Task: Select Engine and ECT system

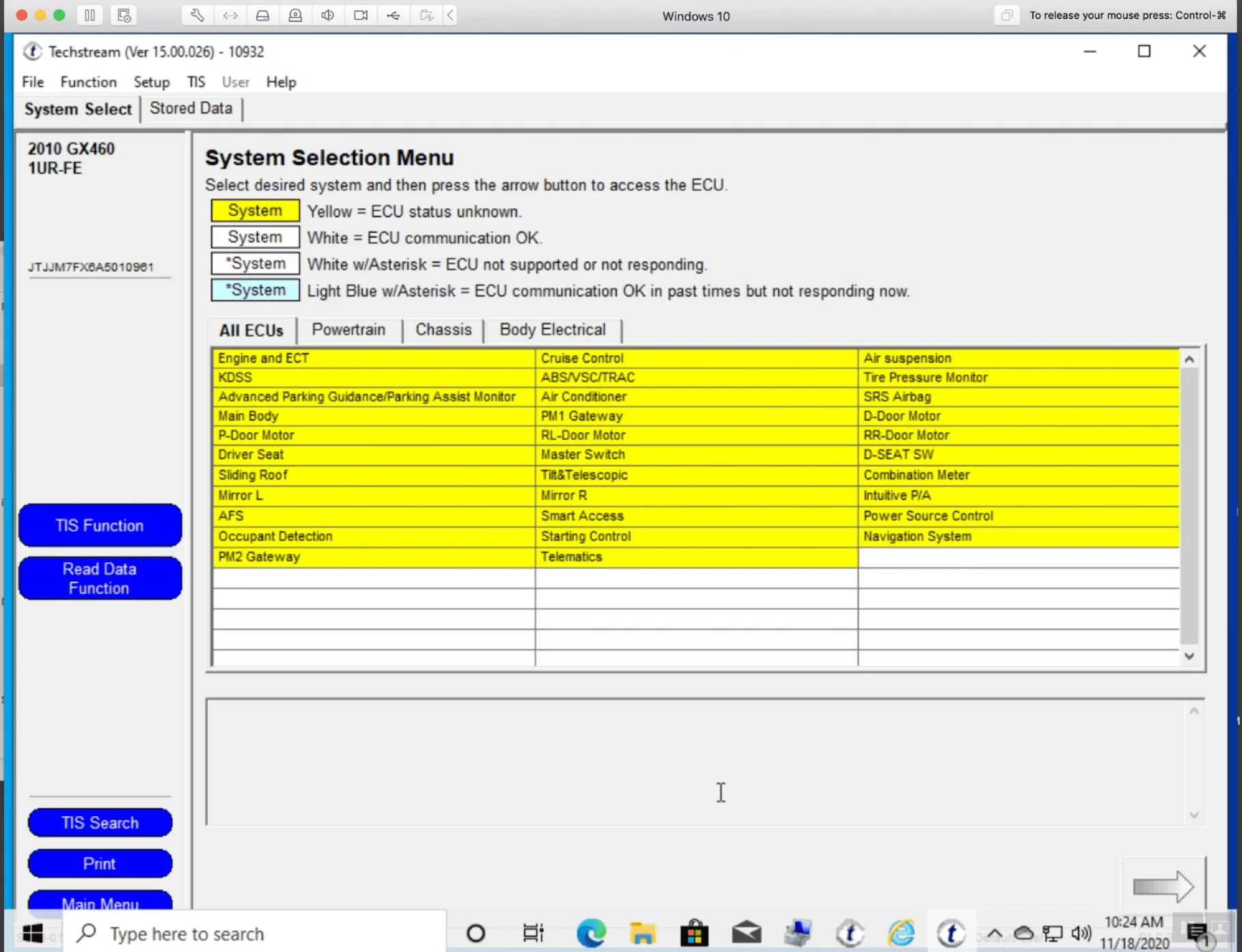Action: coord(374,358)
